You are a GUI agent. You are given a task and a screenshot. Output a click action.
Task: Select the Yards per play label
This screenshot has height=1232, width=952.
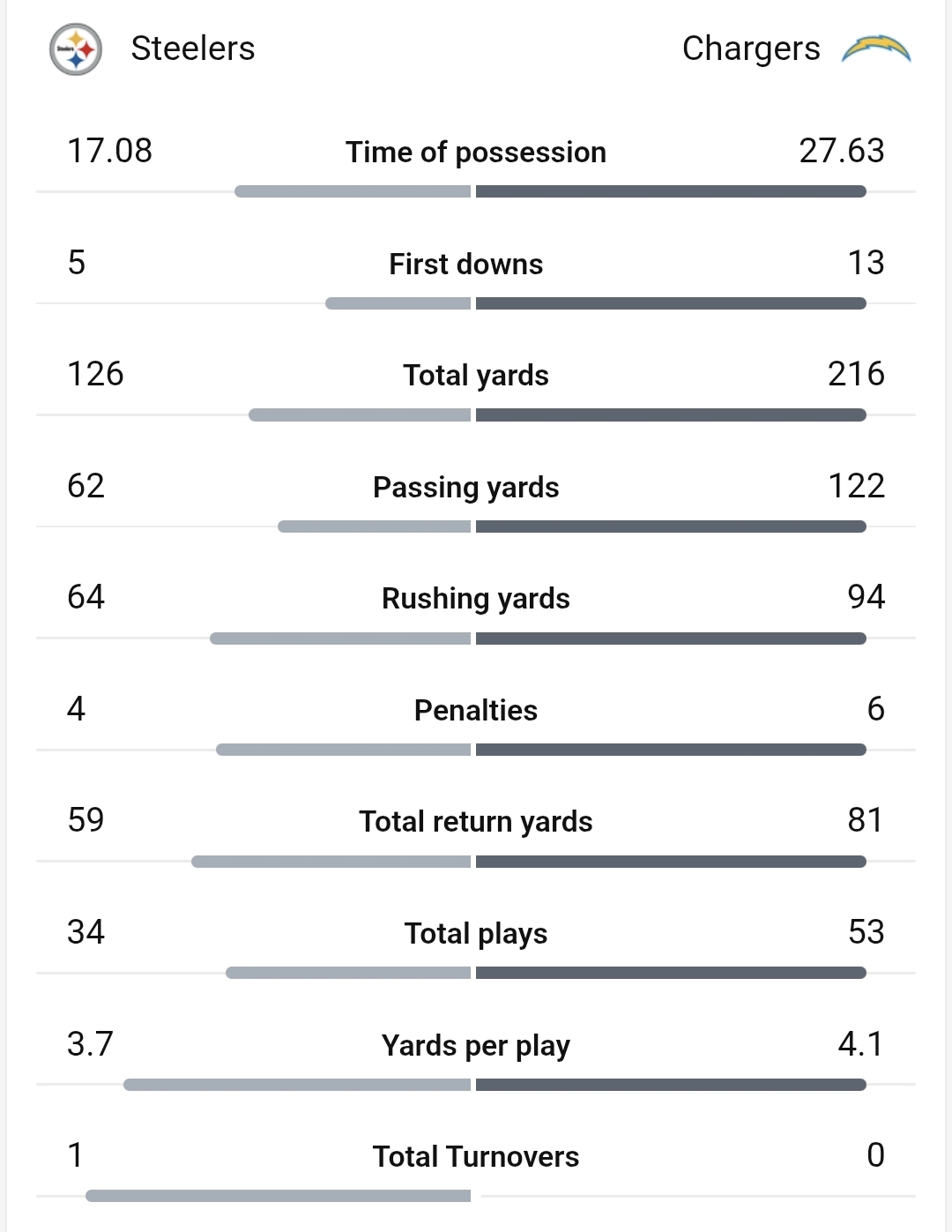[x=476, y=1045]
